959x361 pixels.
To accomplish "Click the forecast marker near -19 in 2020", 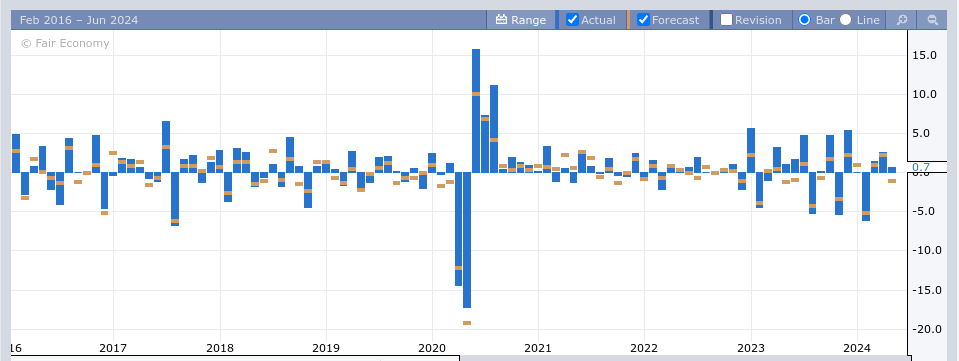I will point(467,323).
